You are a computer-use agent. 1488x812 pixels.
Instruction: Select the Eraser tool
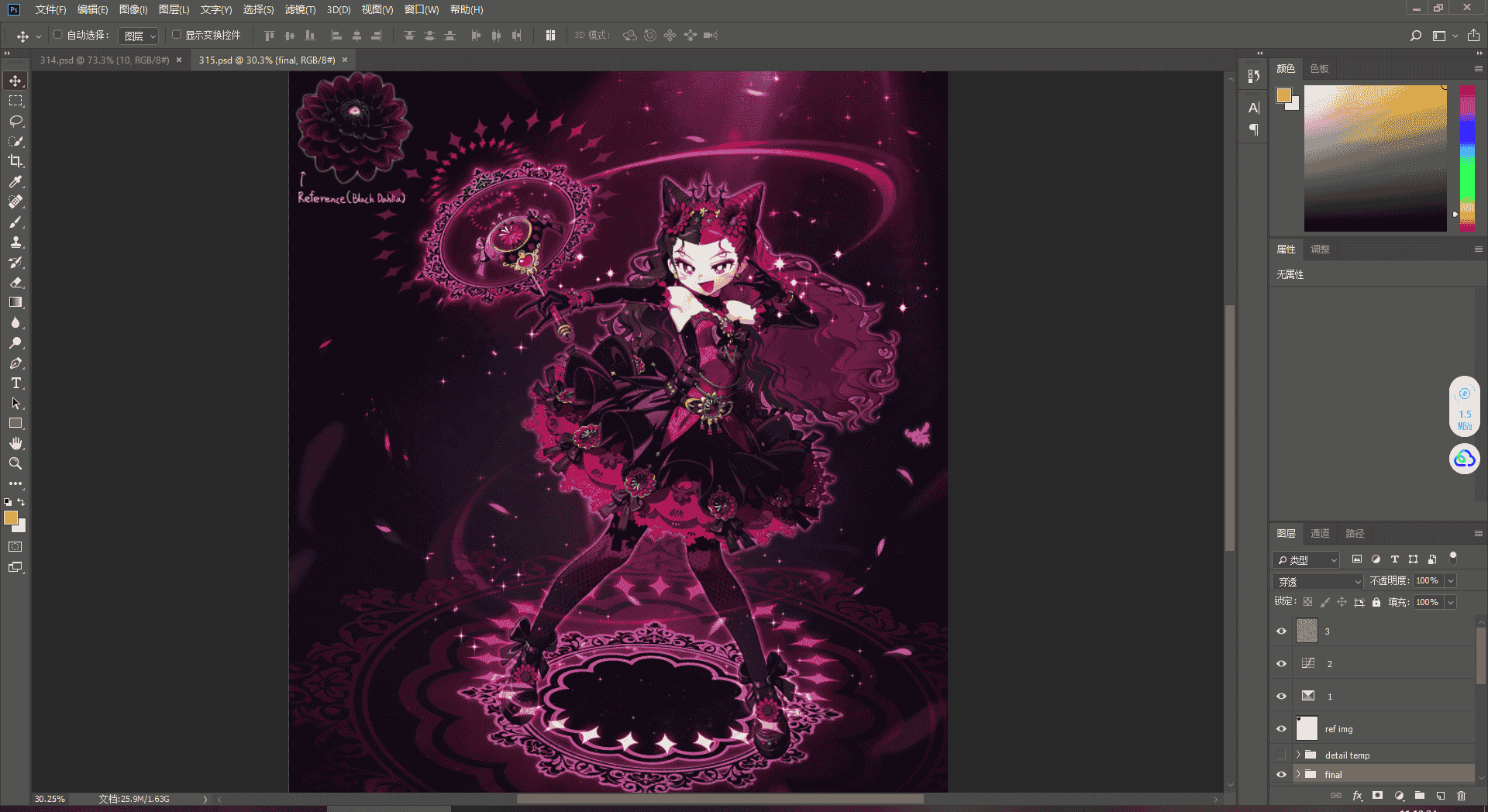[x=15, y=282]
